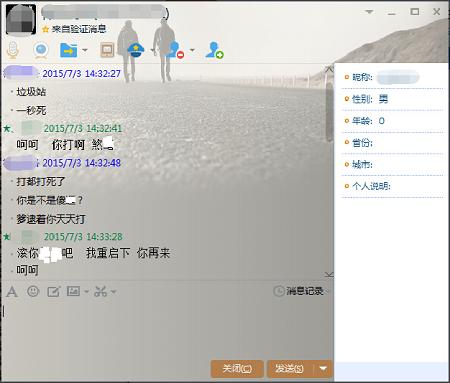Click the 年龄: 0 profile row
This screenshot has height=383, width=450.
393,121
